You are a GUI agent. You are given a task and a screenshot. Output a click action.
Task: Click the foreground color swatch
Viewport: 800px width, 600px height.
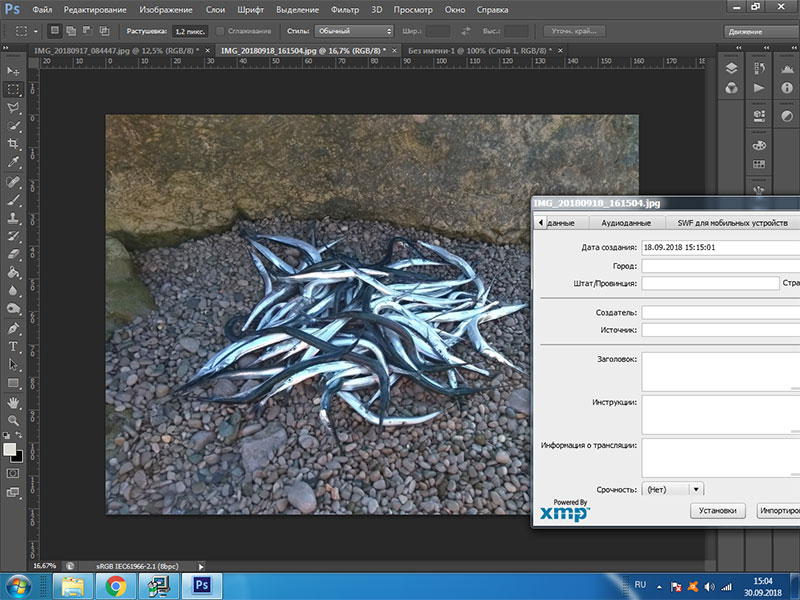click(10, 449)
